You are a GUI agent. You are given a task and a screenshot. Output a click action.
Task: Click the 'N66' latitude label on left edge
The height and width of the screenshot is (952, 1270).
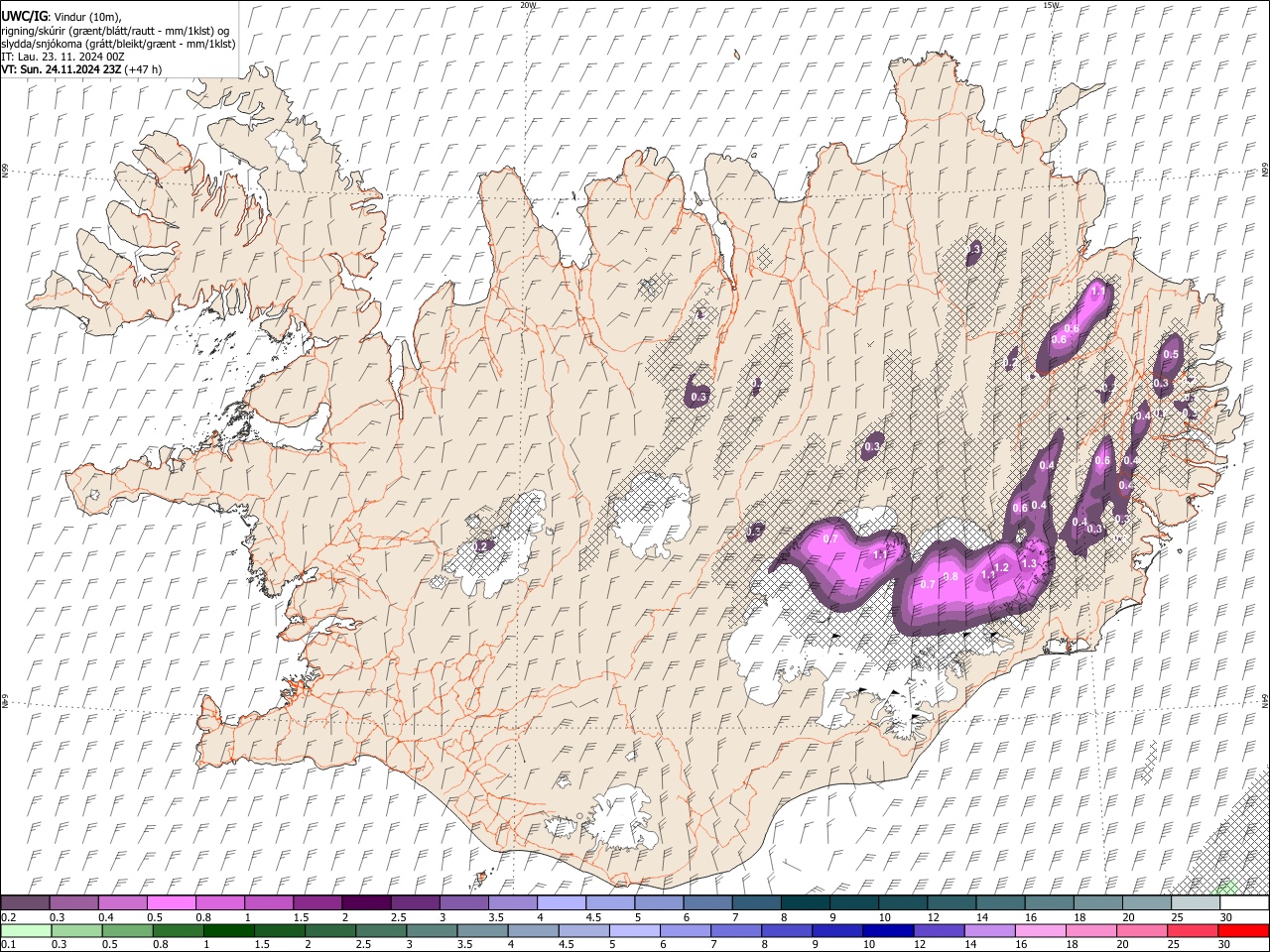[x=5, y=172]
